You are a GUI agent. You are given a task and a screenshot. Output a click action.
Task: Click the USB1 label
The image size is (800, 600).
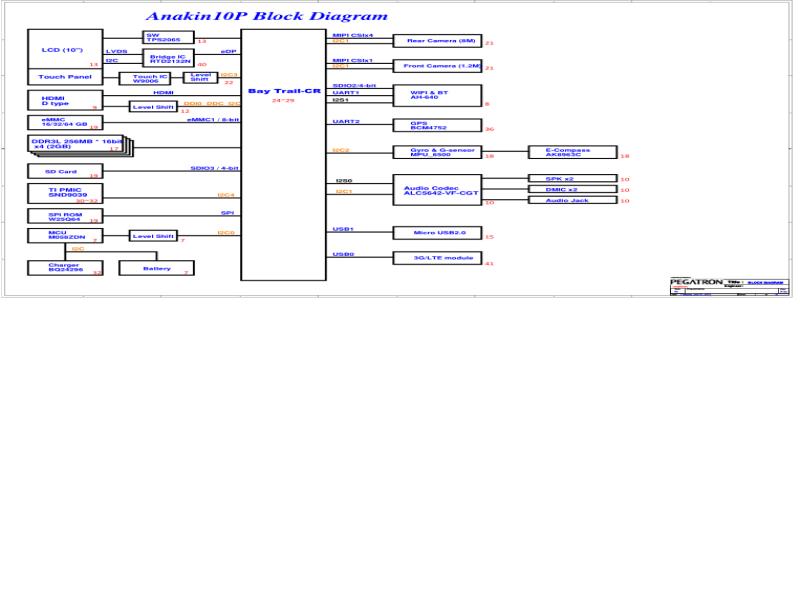343,229
